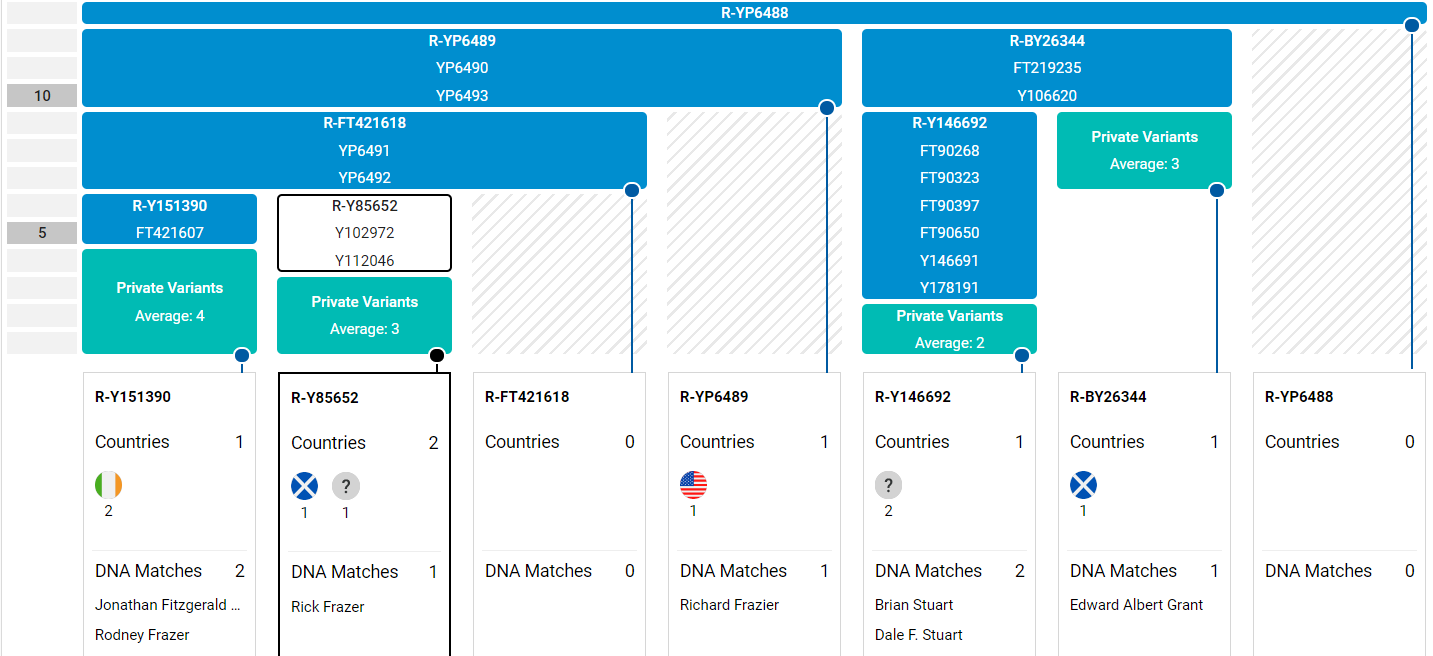
Task: Click the United States flag under R-YP6489
Action: (693, 485)
